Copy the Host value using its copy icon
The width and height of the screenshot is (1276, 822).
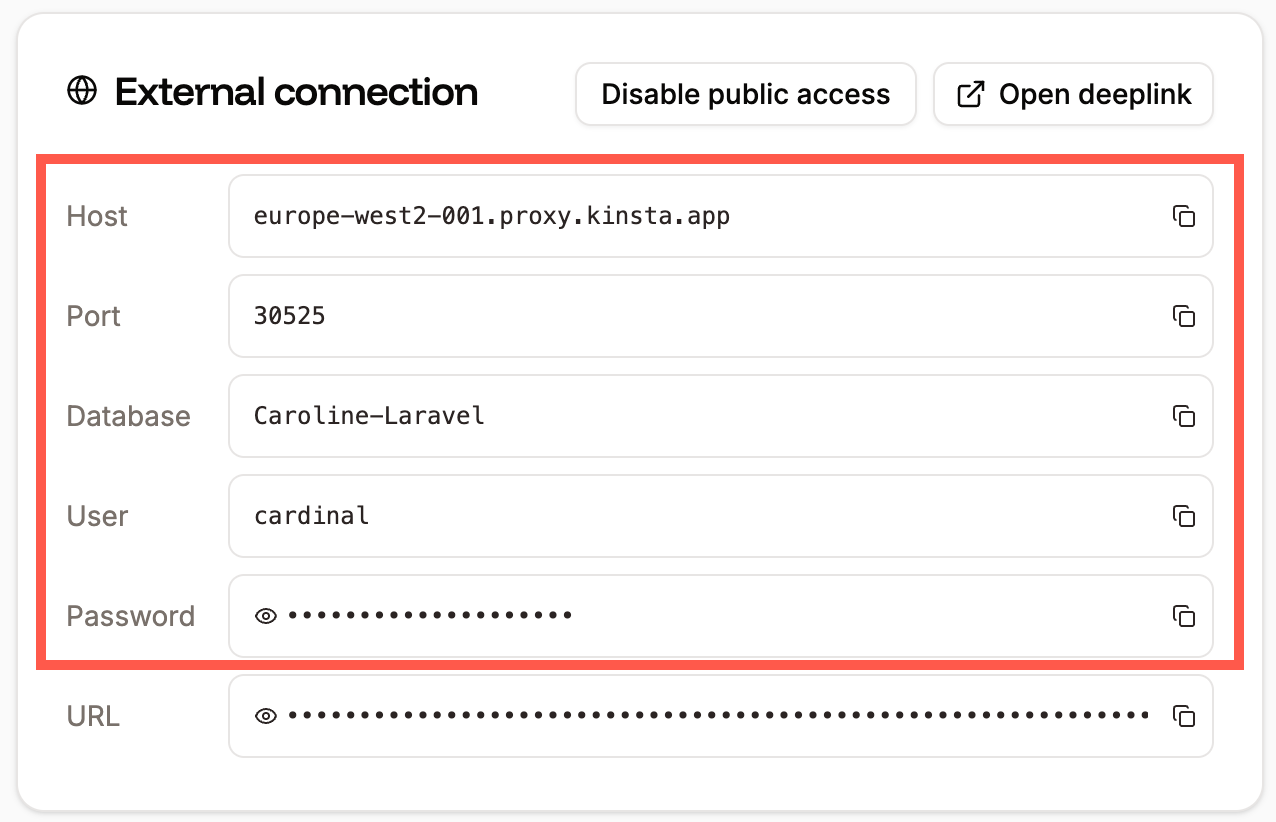[1185, 216]
